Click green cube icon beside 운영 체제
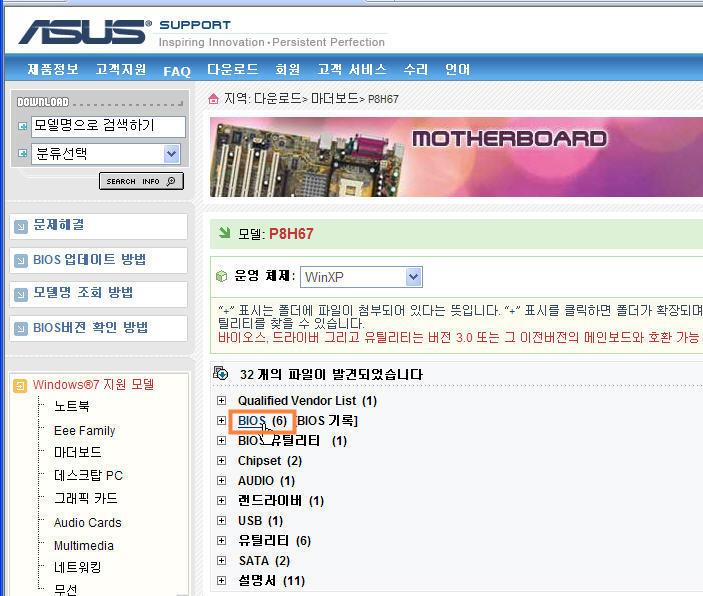The height and width of the screenshot is (596, 703). 221,276
